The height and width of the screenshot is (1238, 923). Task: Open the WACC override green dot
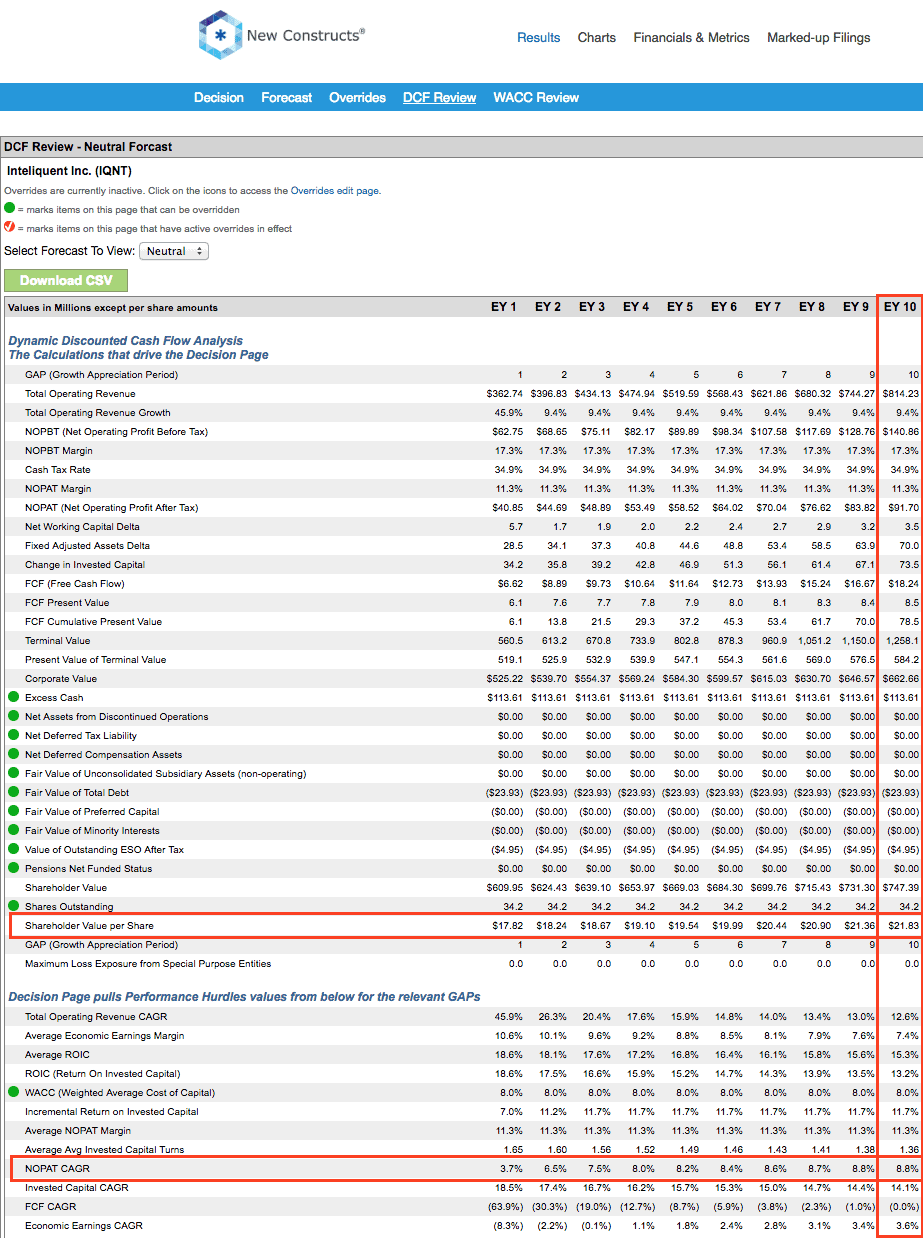click(13, 1092)
